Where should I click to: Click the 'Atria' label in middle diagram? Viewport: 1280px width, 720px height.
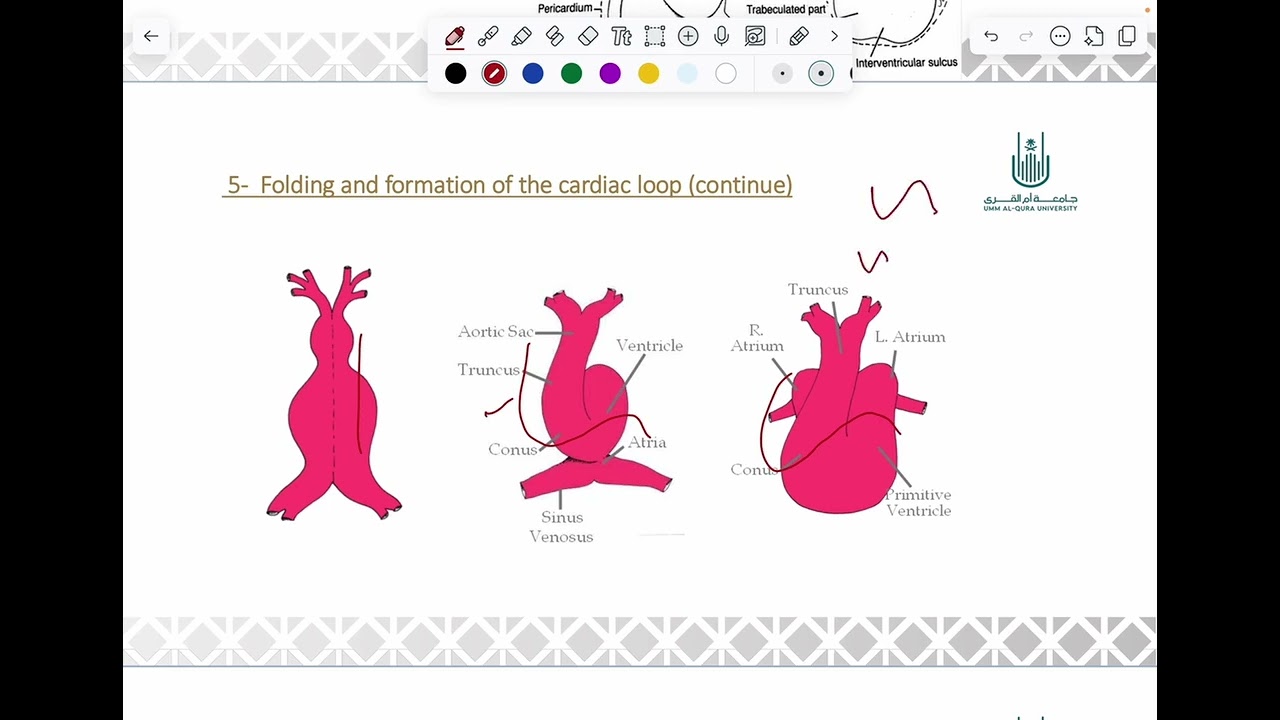647,442
